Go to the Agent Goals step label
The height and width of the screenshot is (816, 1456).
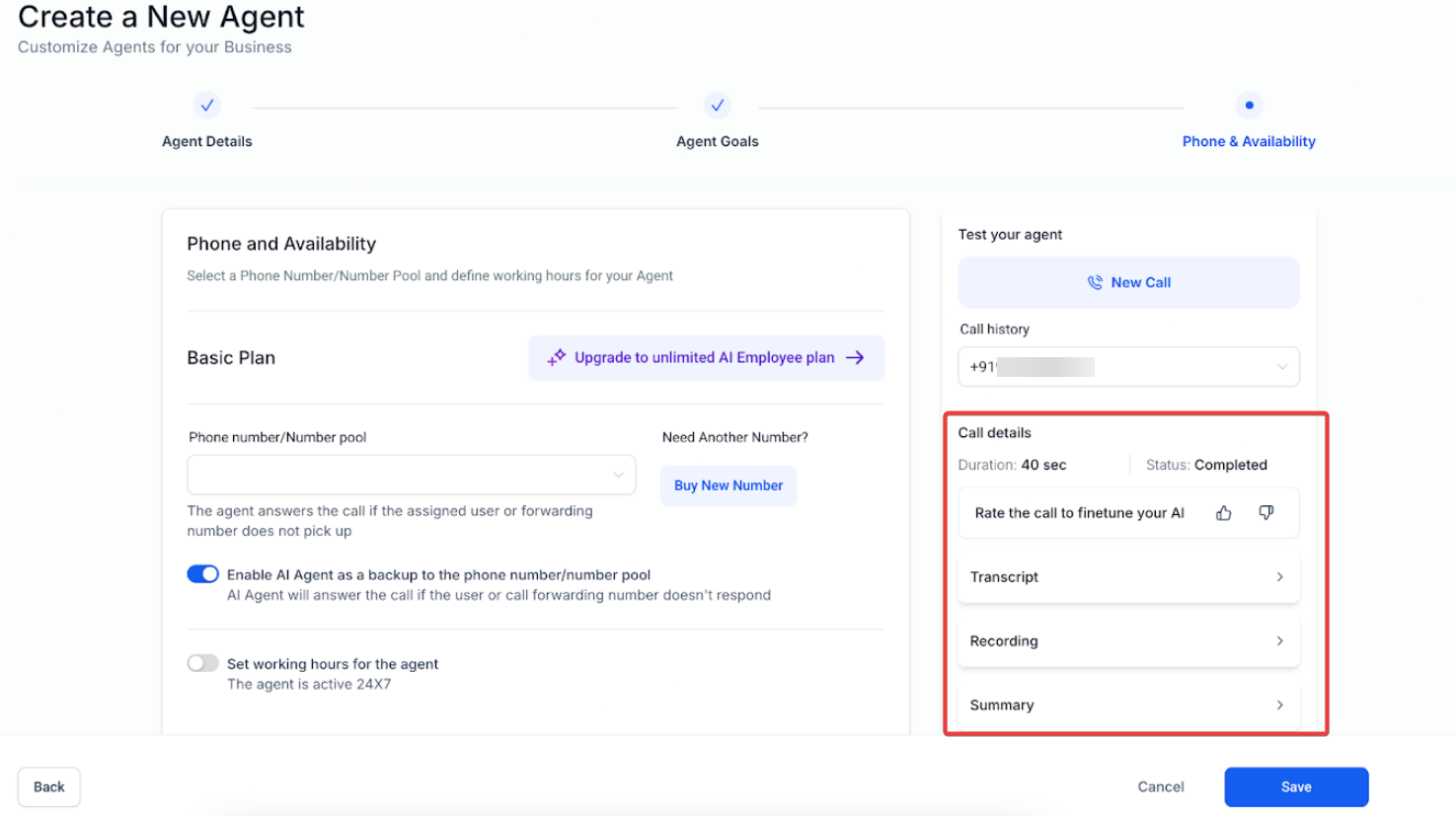point(718,142)
